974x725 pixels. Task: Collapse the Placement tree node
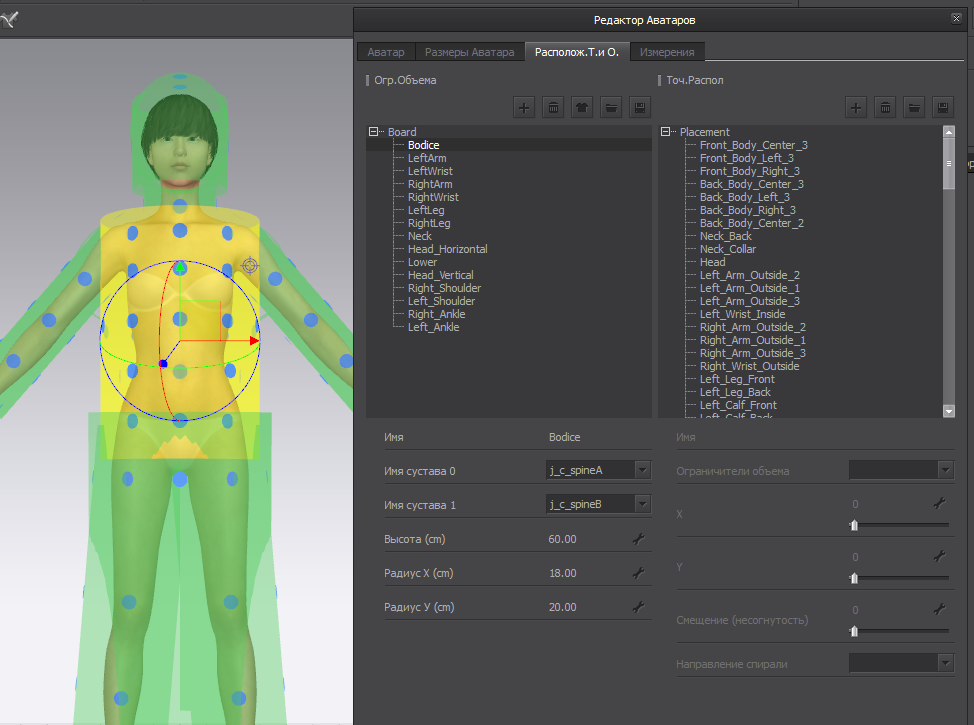tap(666, 132)
